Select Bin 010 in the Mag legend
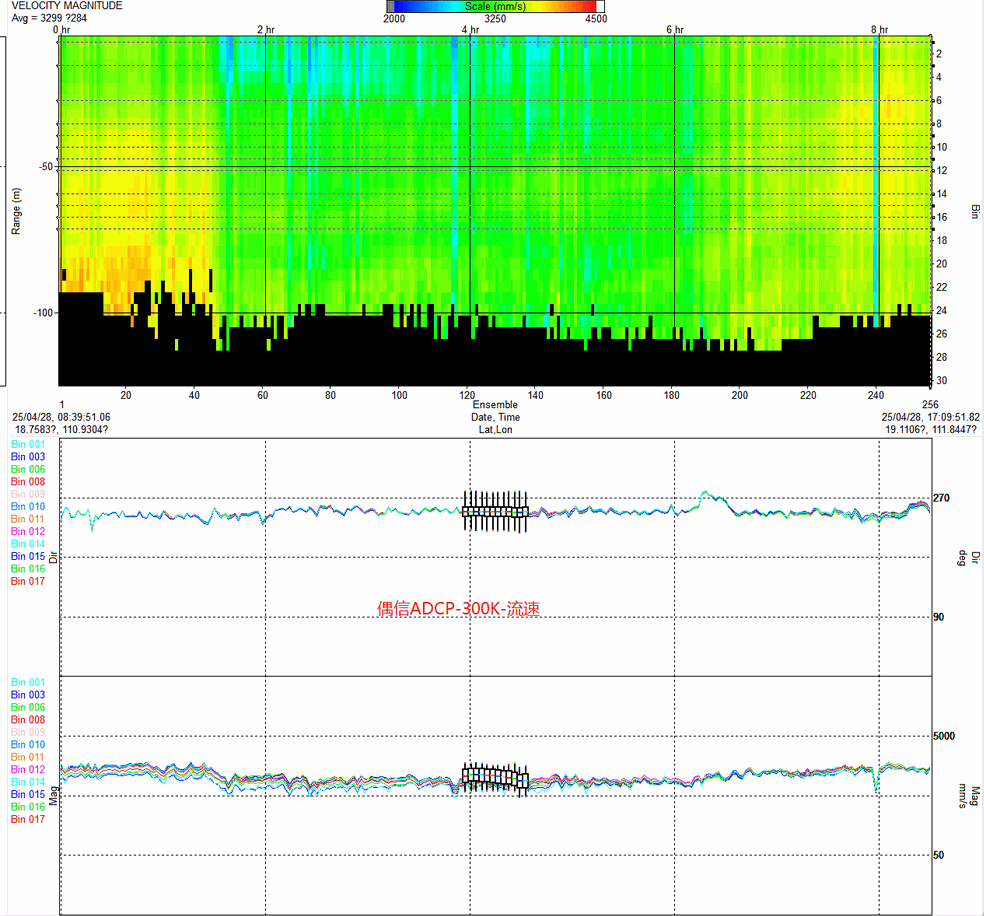984x916 pixels. [28, 745]
